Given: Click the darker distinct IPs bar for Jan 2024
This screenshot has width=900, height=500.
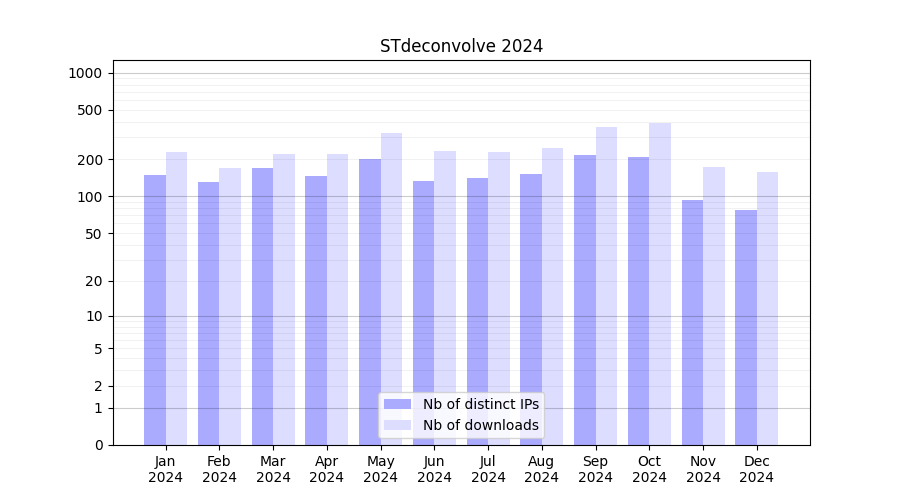Looking at the screenshot, I should [155, 310].
